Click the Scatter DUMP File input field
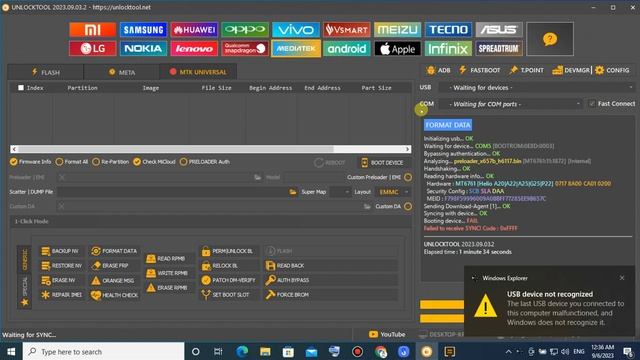Screen dimensions: 640x360 coord(172,192)
